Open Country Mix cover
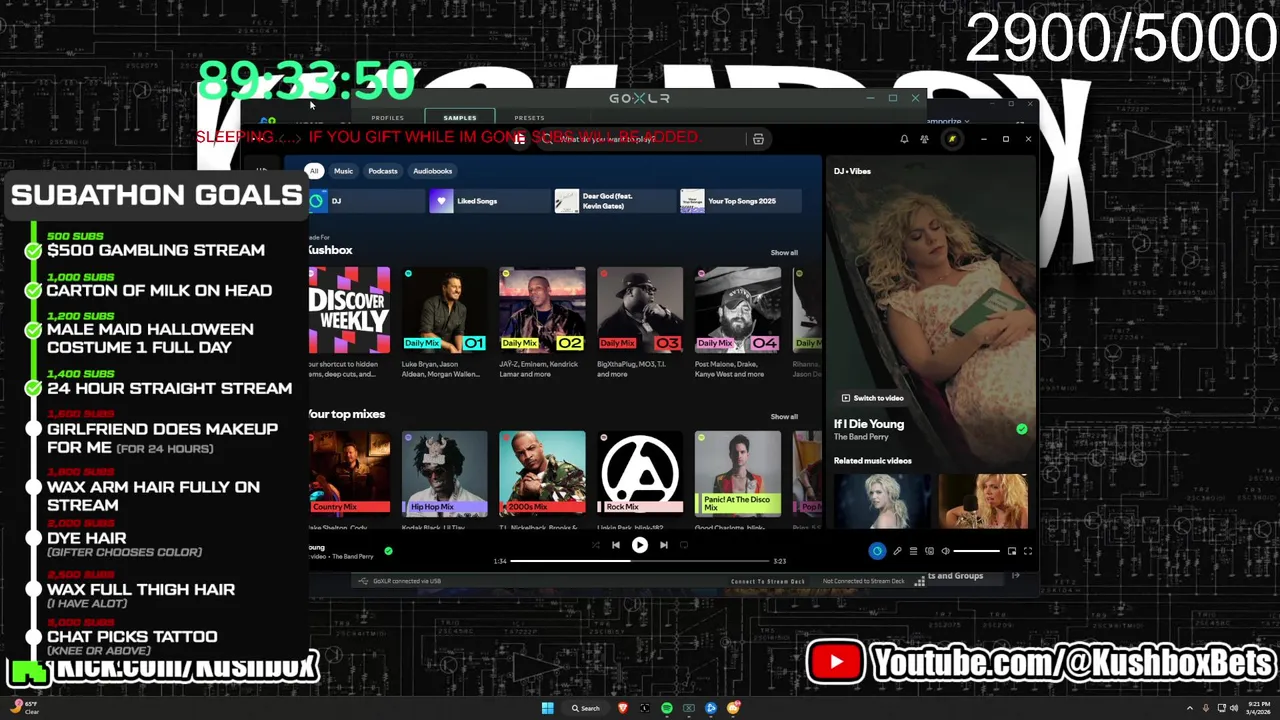Screen dimensions: 1280x720 click(x=349, y=473)
